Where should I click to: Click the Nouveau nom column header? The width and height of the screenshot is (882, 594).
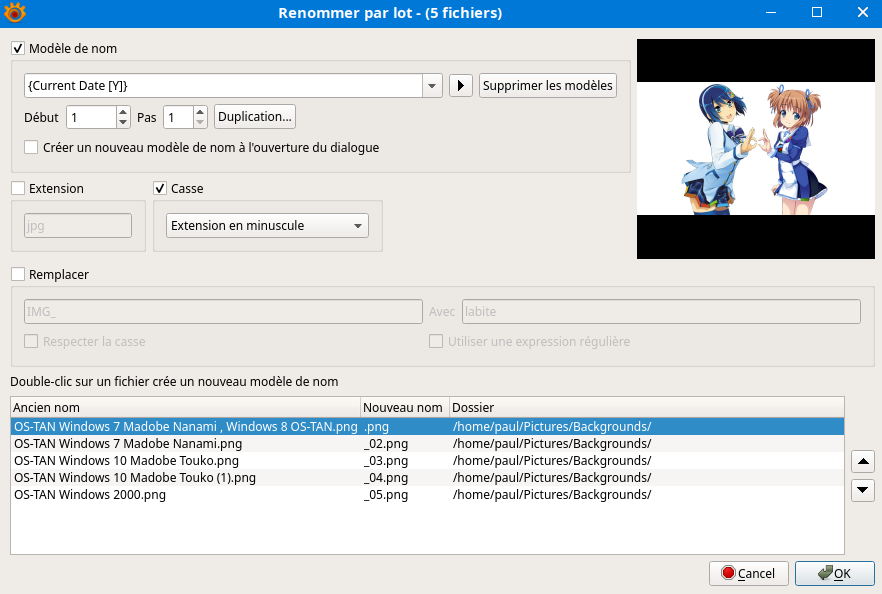pyautogui.click(x=404, y=407)
